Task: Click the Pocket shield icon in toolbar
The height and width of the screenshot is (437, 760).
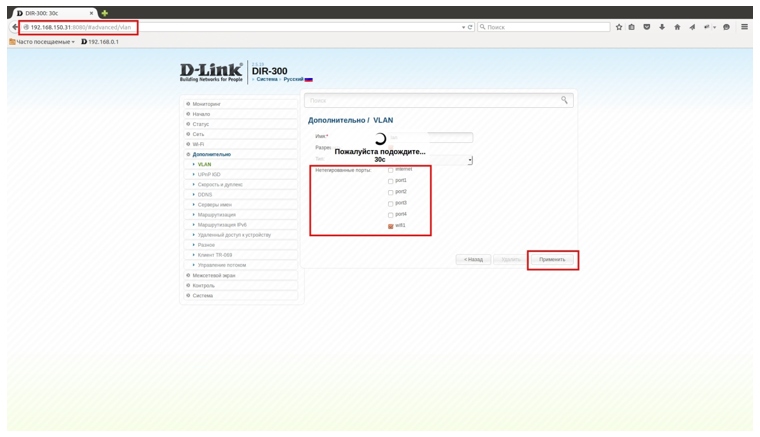Action: [x=647, y=27]
